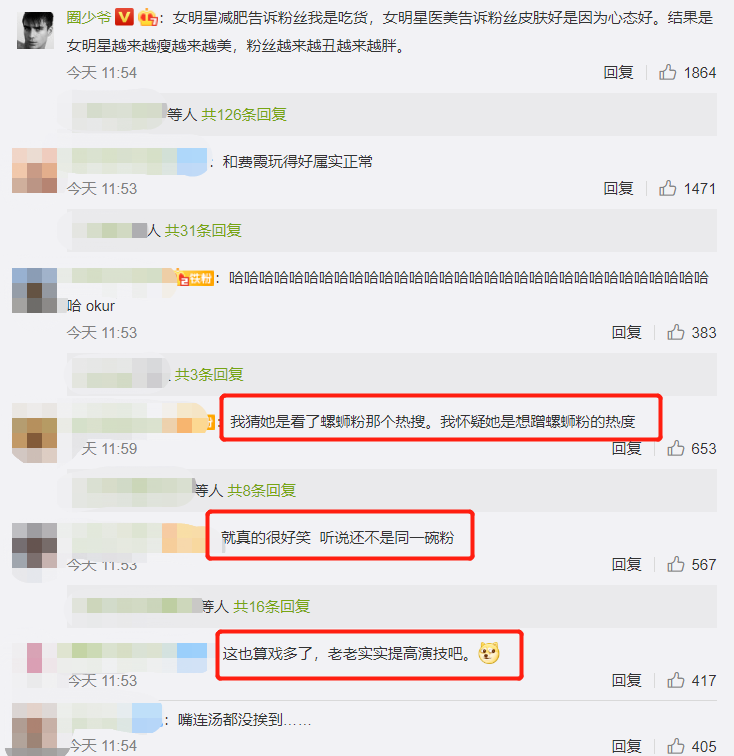Viewport: 734px width, 756px height.
Task: Click the crown membership icon beside 圈少爷
Action: click(x=148, y=18)
